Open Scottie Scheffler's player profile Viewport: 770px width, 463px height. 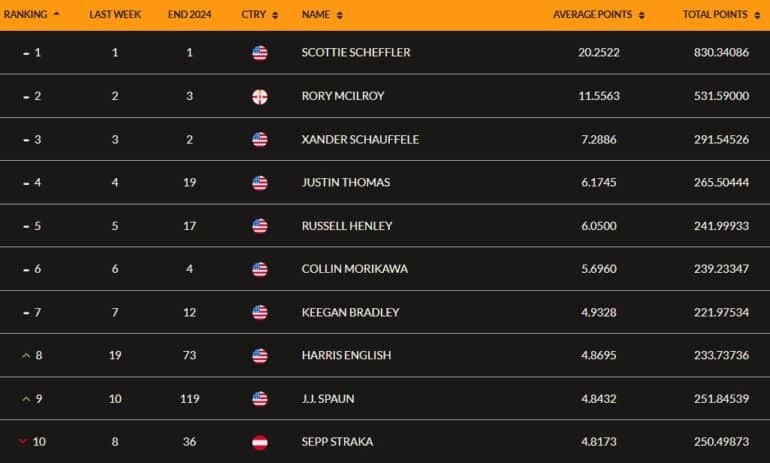pyautogui.click(x=356, y=53)
